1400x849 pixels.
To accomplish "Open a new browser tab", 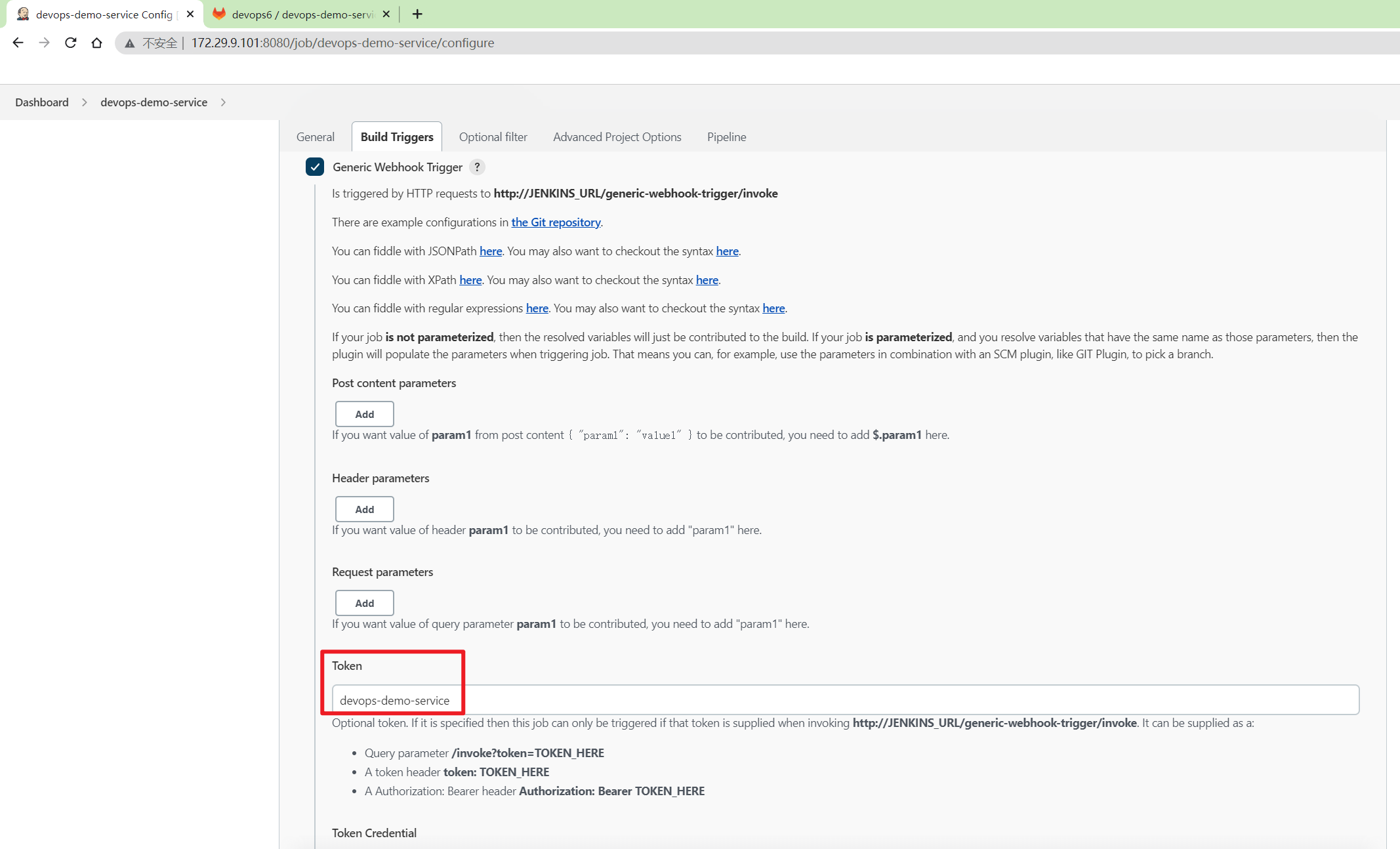I will coord(417,14).
